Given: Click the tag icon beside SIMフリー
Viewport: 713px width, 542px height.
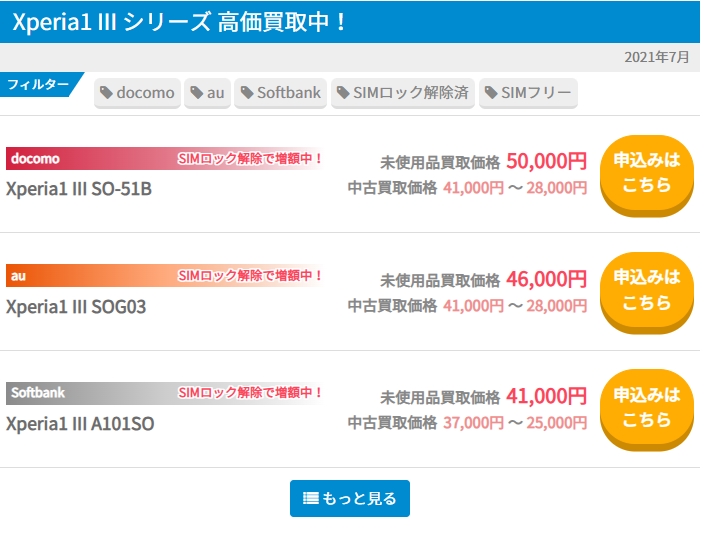Looking at the screenshot, I should 491,93.
